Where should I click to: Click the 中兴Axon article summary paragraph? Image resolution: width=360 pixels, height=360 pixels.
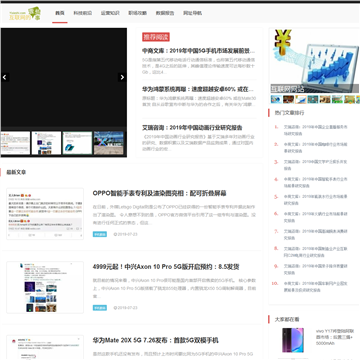174,288
